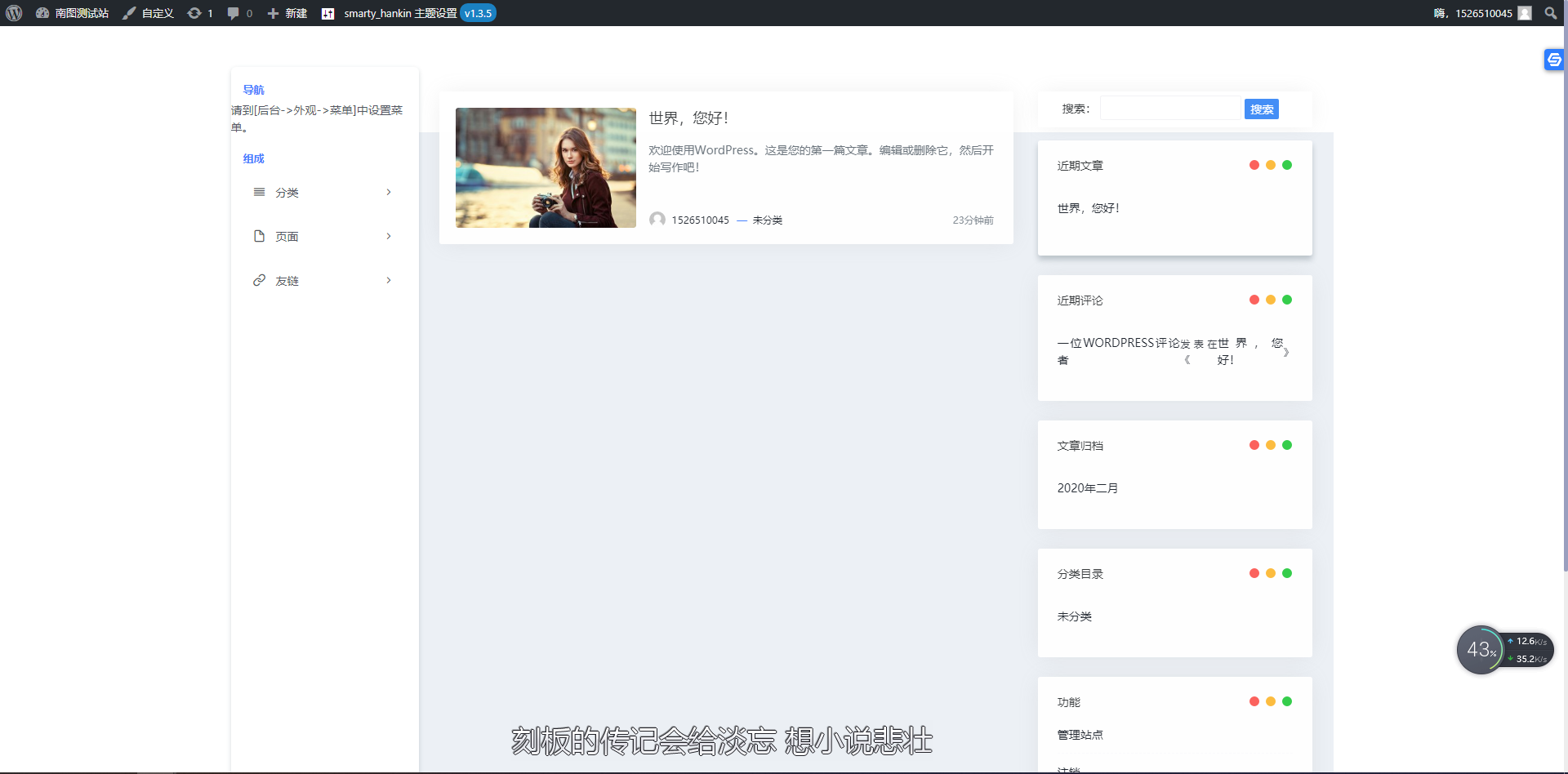This screenshot has width=1568, height=774.
Task: Open the search magnifier in the admin bar
Action: [x=1551, y=12]
